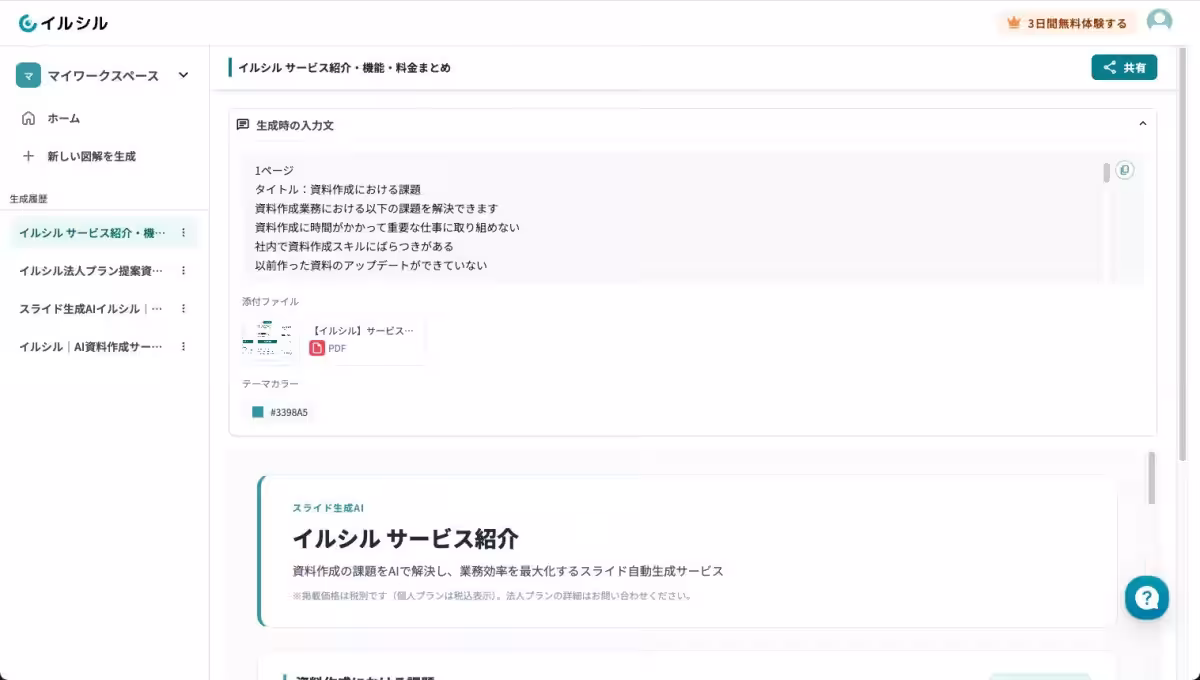This screenshot has width=1200, height=680.
Task: Click the イルシル logo in the header
Action: click(63, 23)
